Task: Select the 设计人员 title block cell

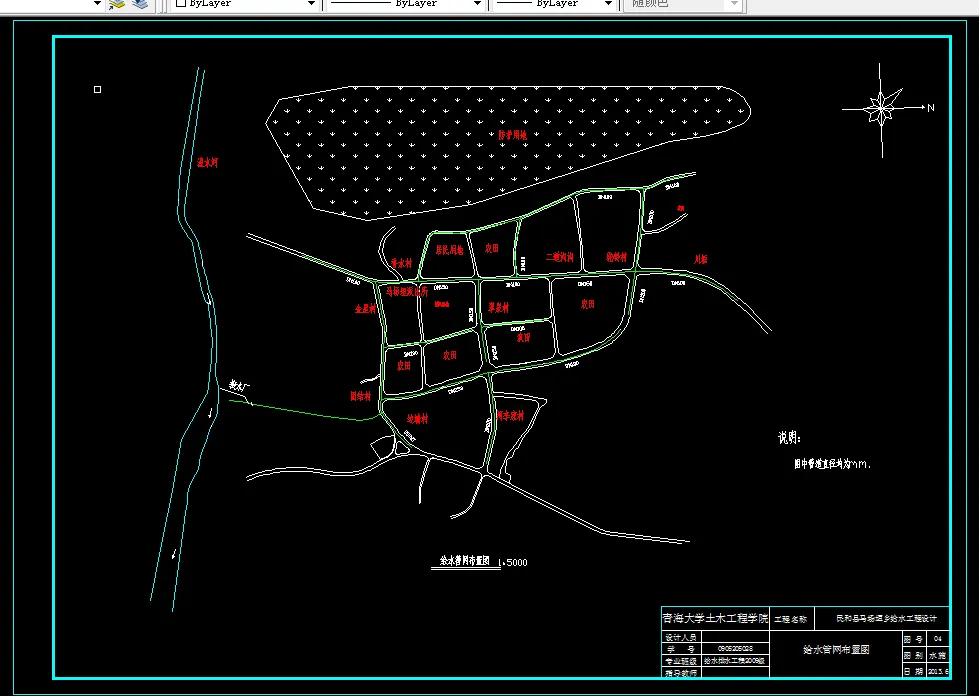Action: coord(681,637)
